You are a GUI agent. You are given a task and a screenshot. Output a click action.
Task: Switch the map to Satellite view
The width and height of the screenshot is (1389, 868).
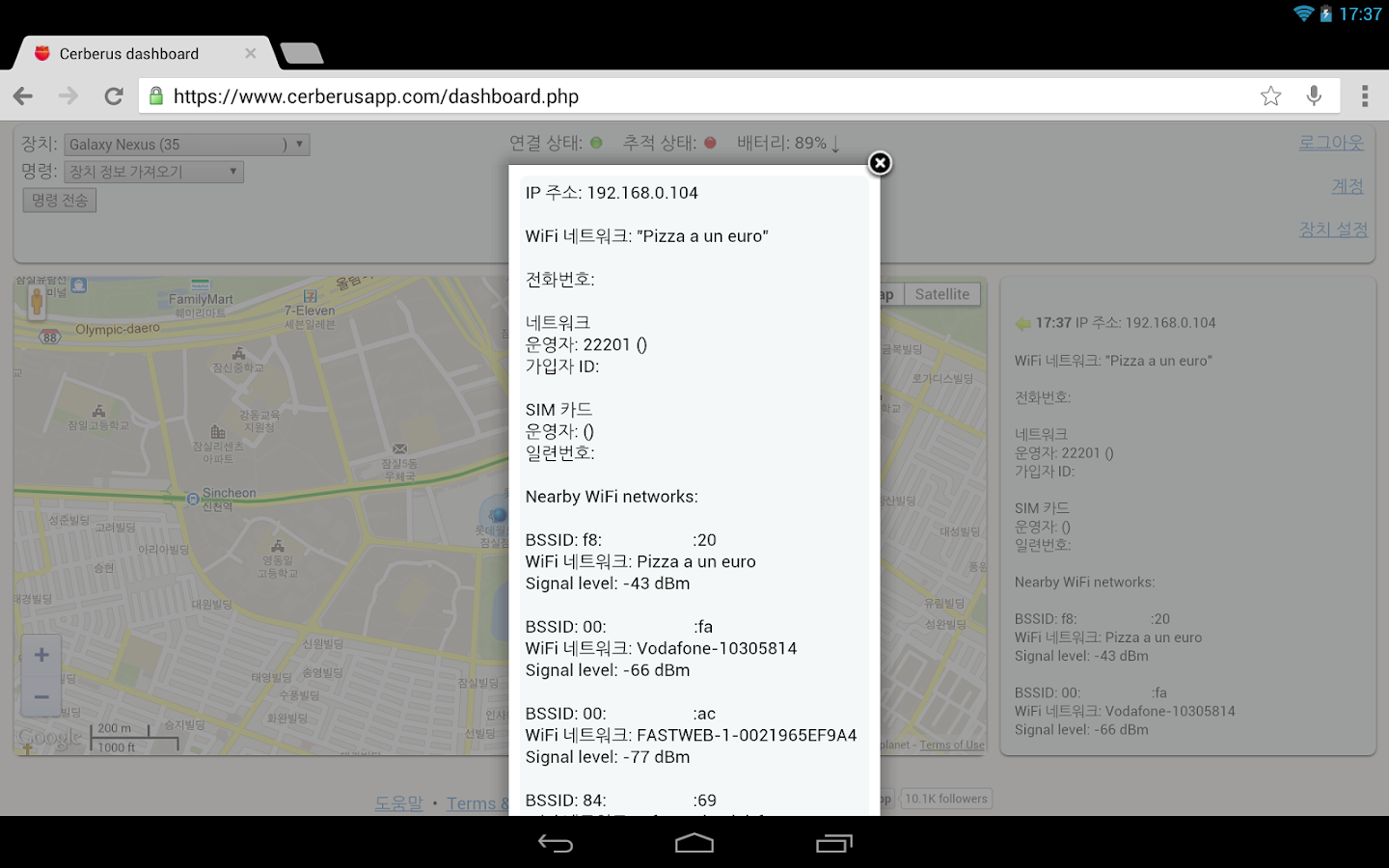tap(942, 294)
